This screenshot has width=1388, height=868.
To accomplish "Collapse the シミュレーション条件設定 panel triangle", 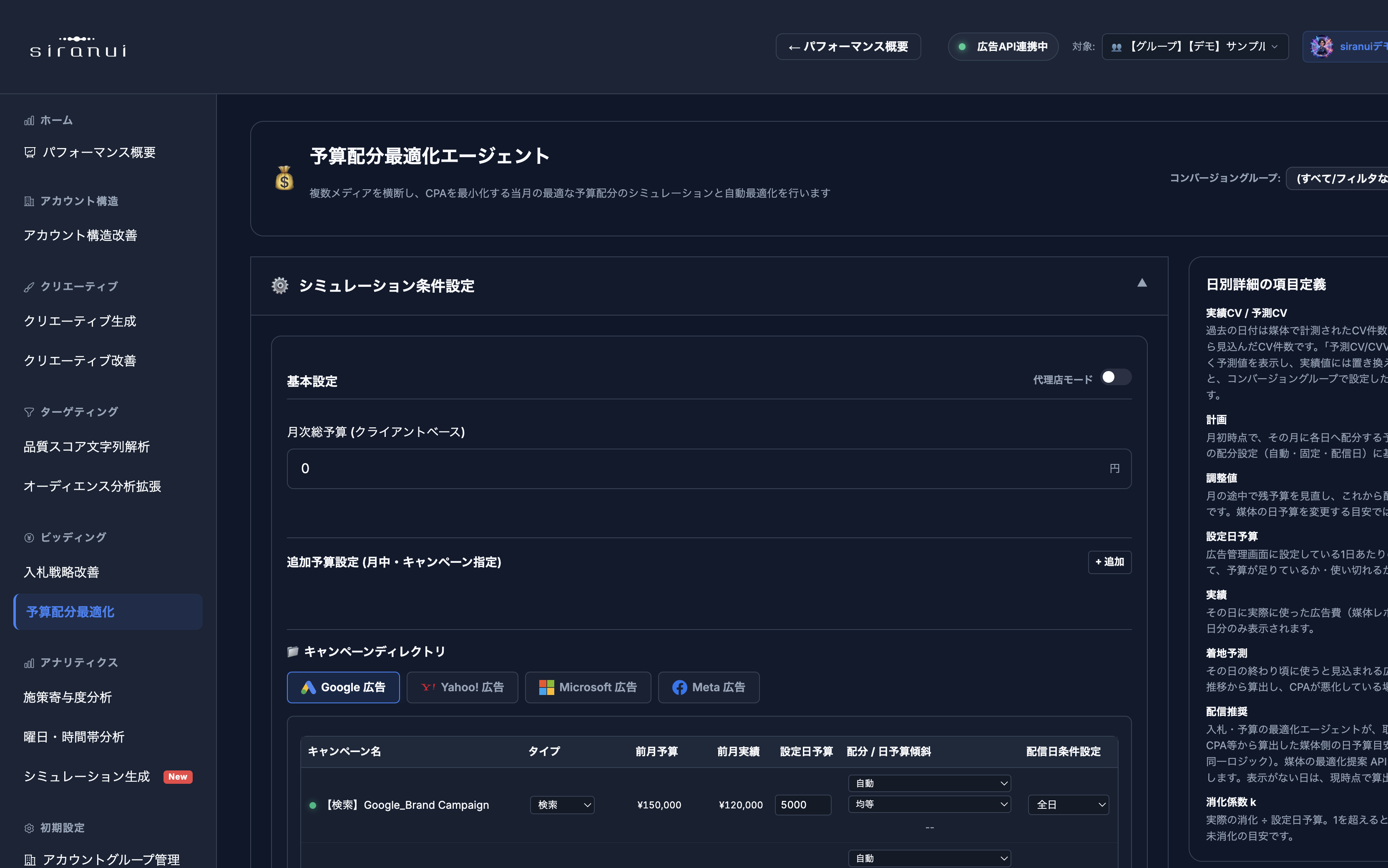I will 1142,282.
